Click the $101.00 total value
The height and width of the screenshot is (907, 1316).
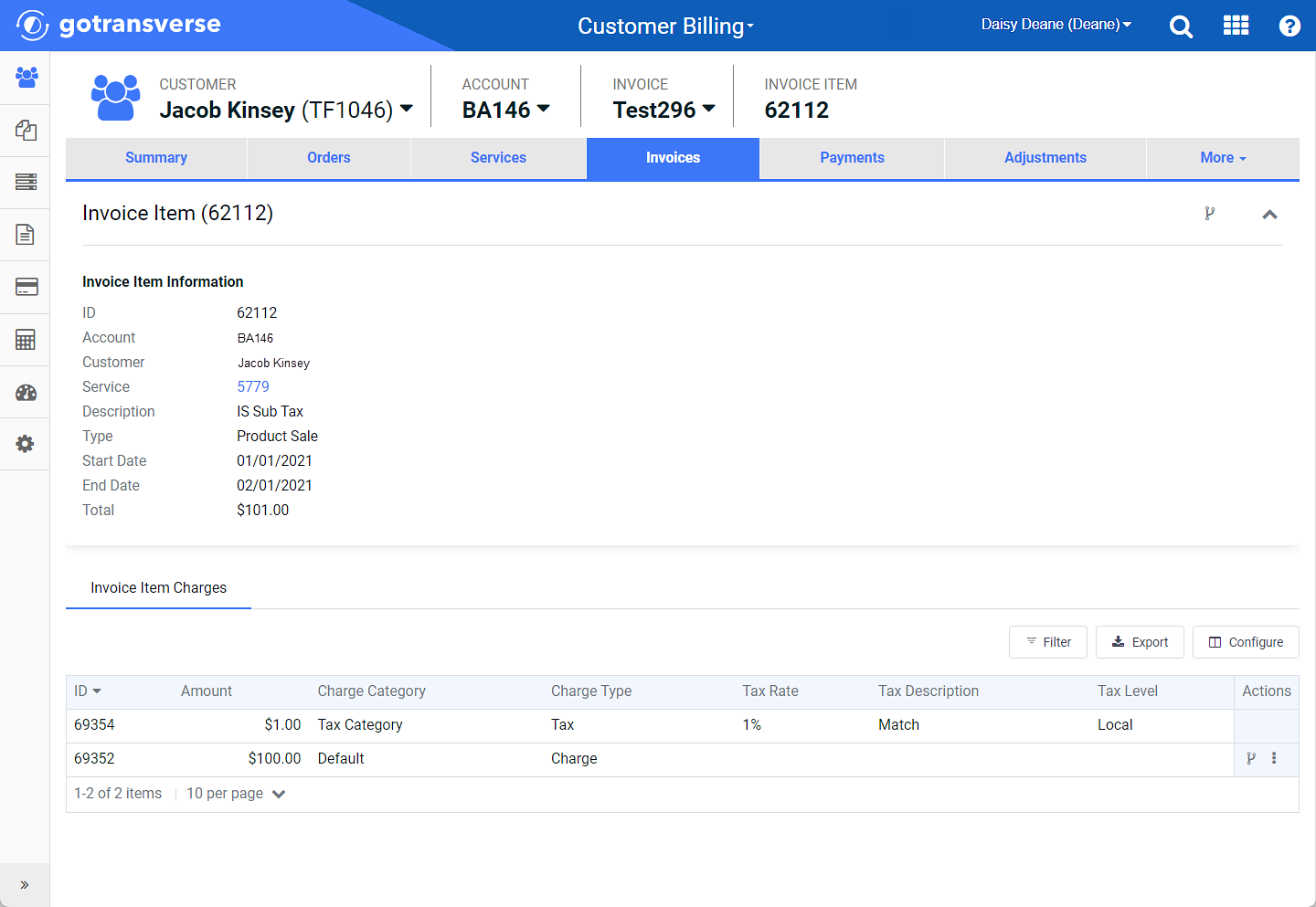coord(263,511)
